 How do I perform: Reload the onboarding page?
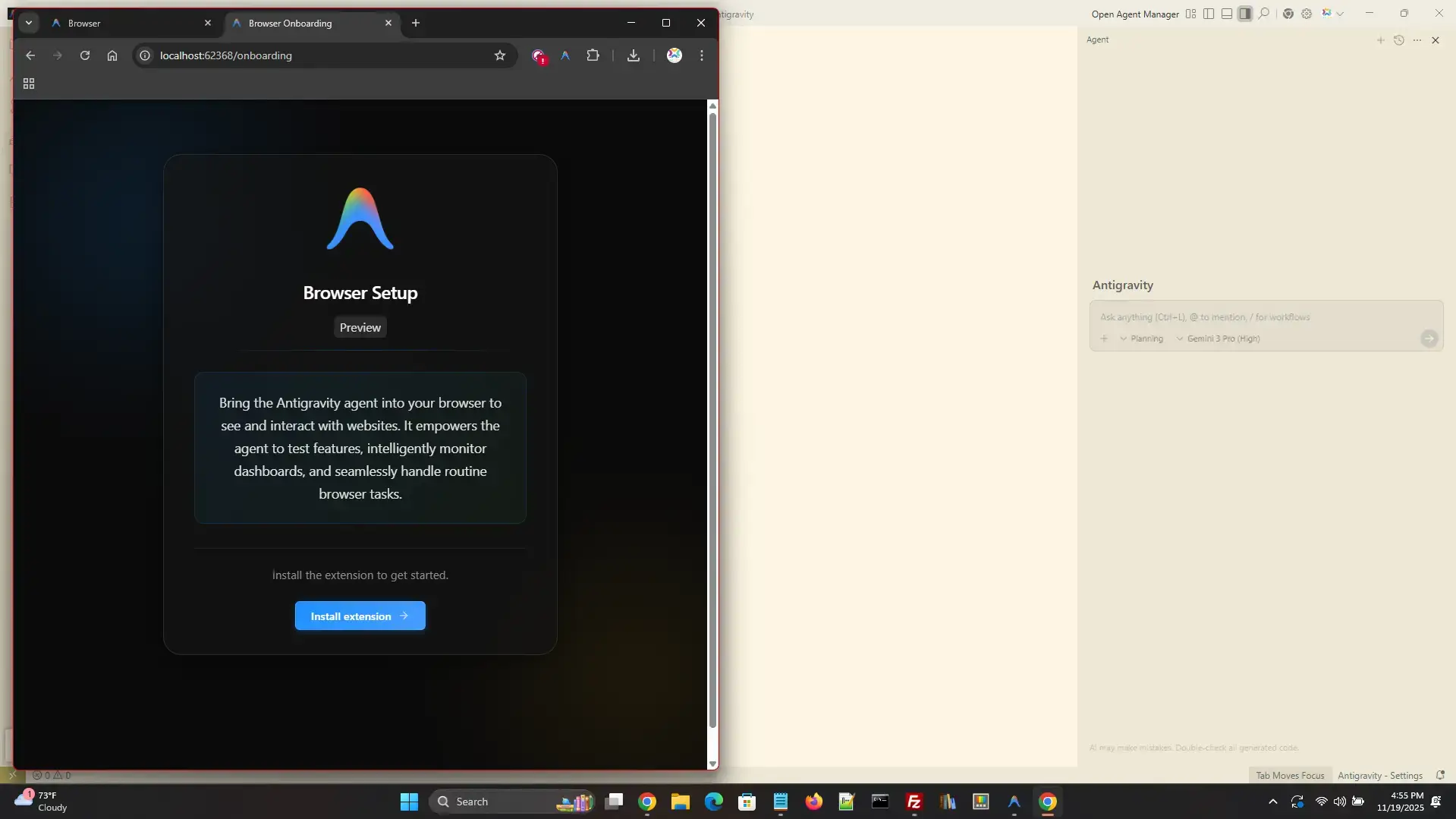pos(85,55)
